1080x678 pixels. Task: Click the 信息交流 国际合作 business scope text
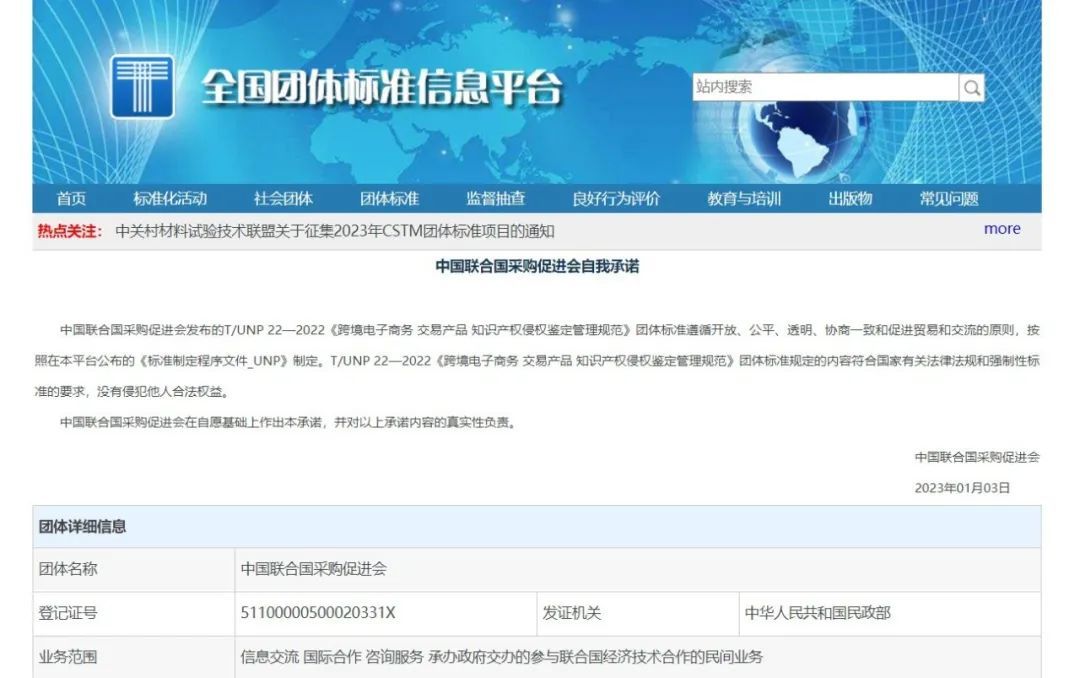pyautogui.click(x=501, y=657)
